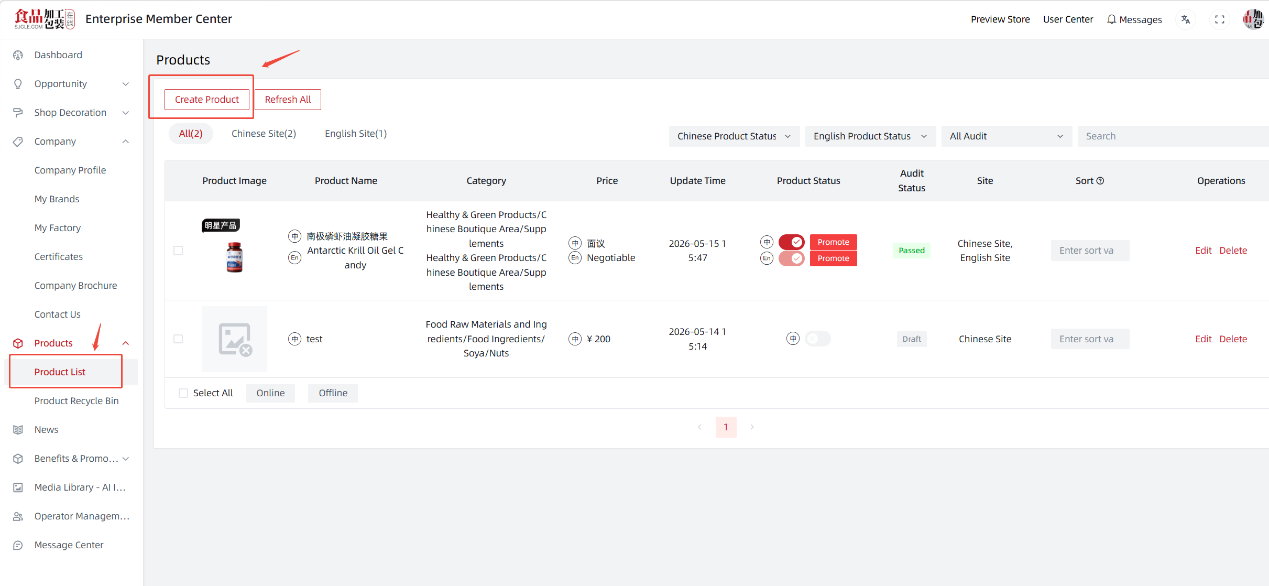1269x586 pixels.
Task: Open the Preview Store link
Action: pyautogui.click(x=1000, y=19)
